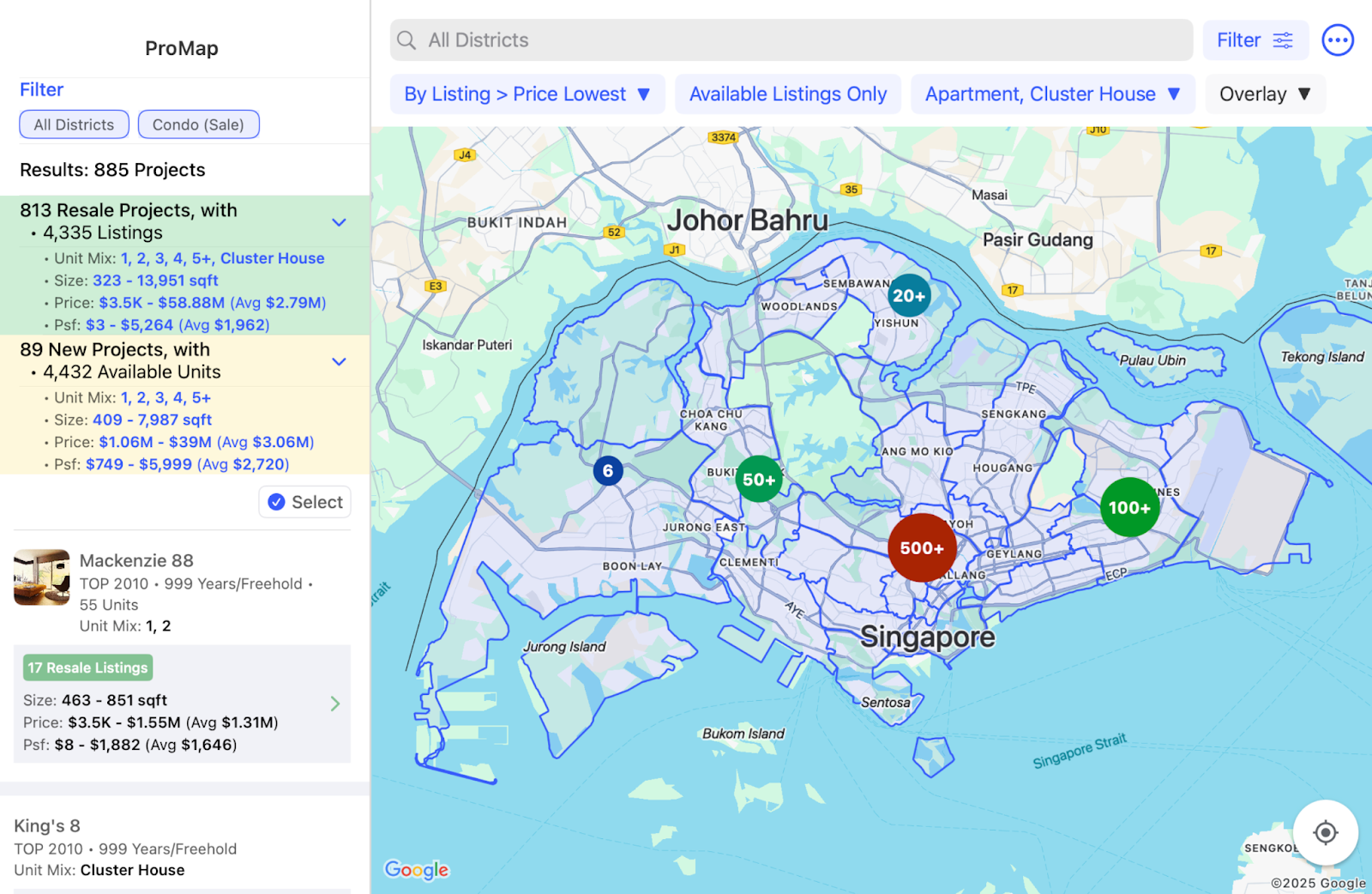Click the Google logo on map
The width and height of the screenshot is (1372, 894).
[417, 870]
